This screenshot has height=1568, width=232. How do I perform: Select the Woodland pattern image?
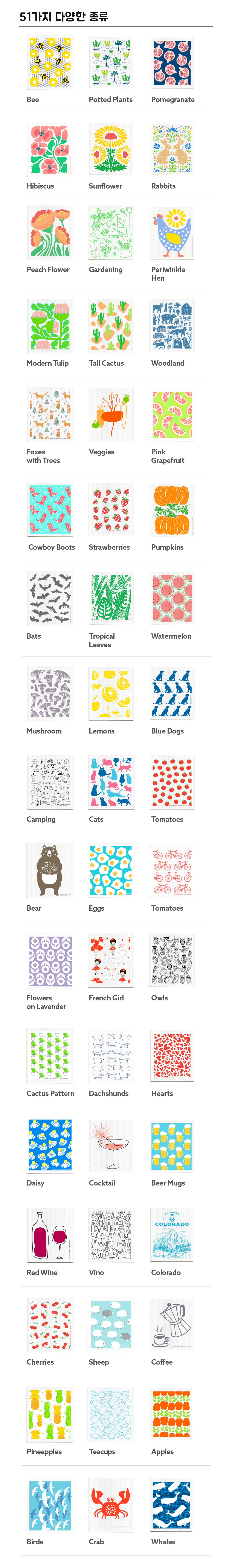[172, 326]
